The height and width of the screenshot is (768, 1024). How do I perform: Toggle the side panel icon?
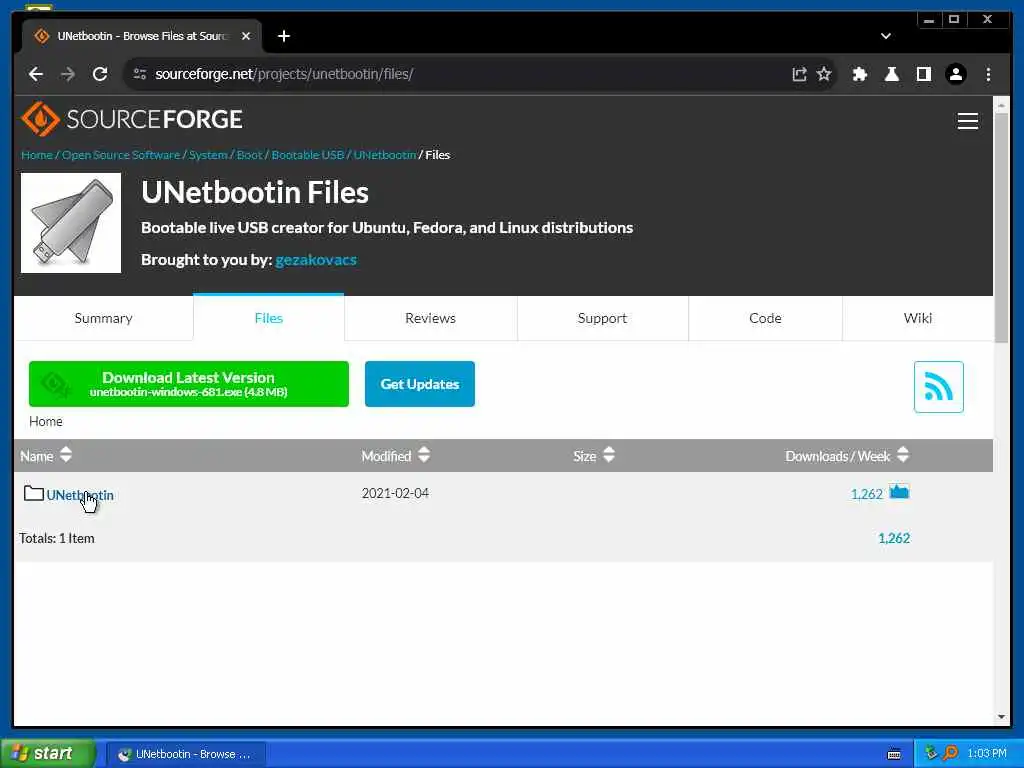923,74
